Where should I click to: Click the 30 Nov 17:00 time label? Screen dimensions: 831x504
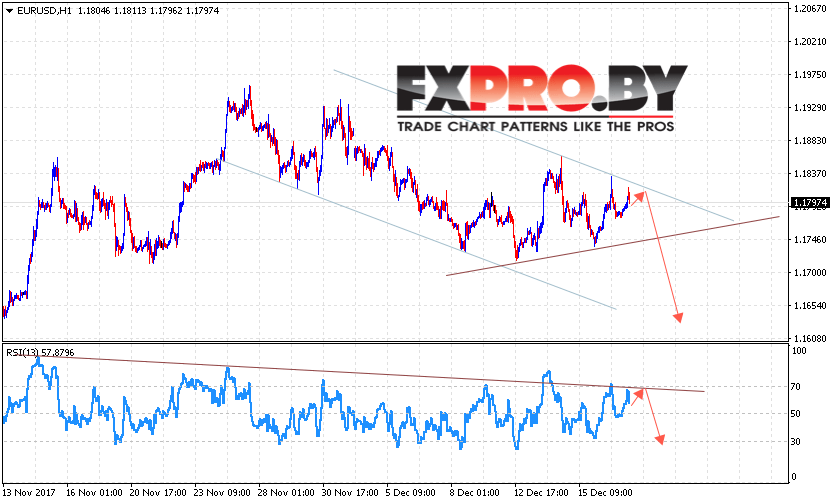pos(350,493)
